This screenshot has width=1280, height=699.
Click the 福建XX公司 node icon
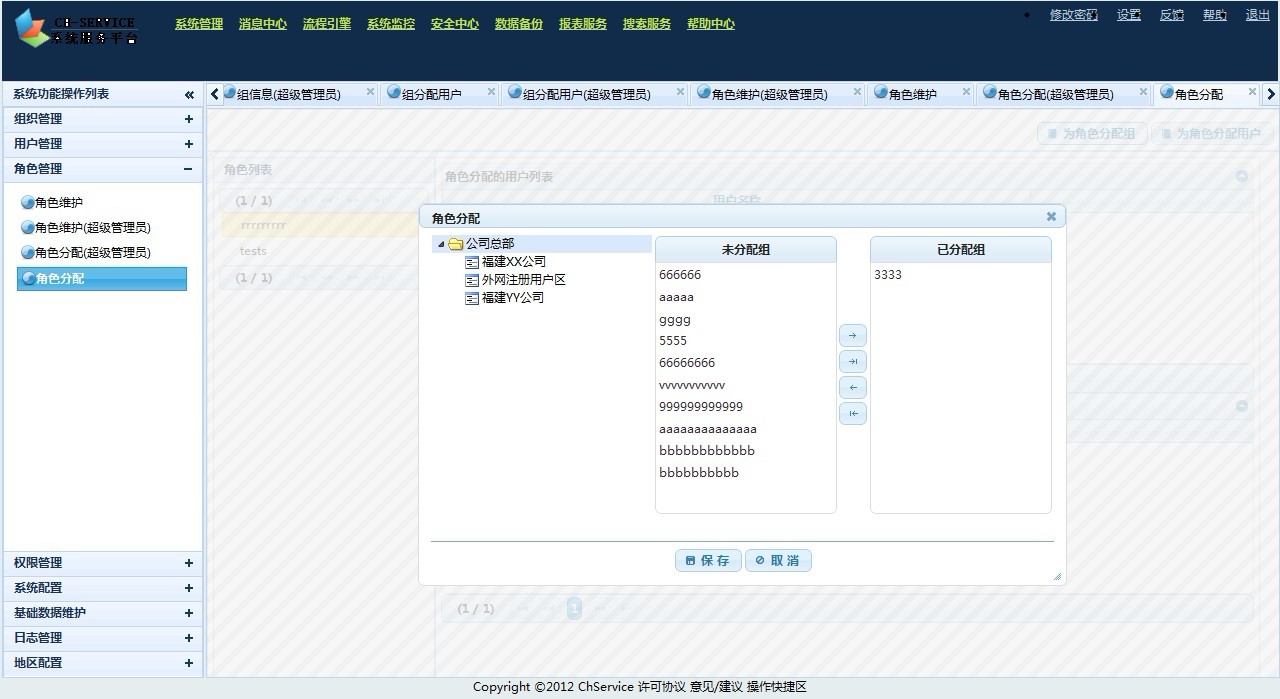point(472,262)
